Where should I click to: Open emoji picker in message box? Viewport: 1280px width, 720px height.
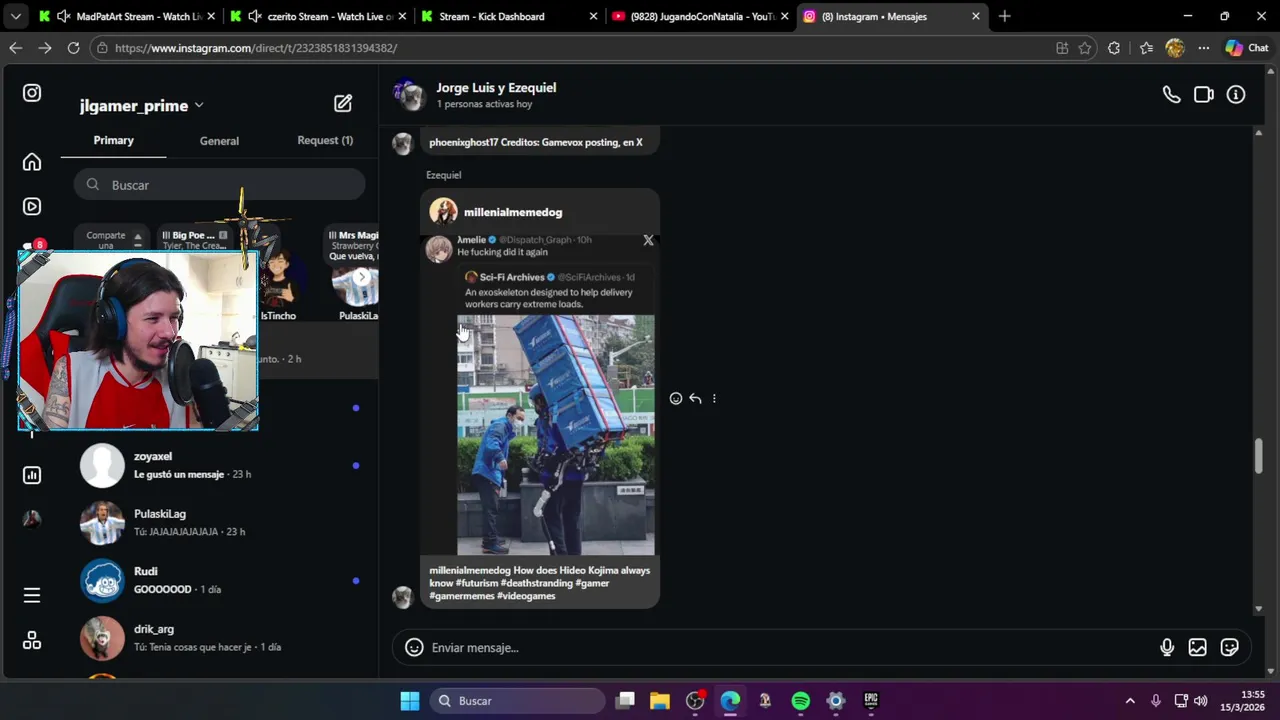pos(414,648)
